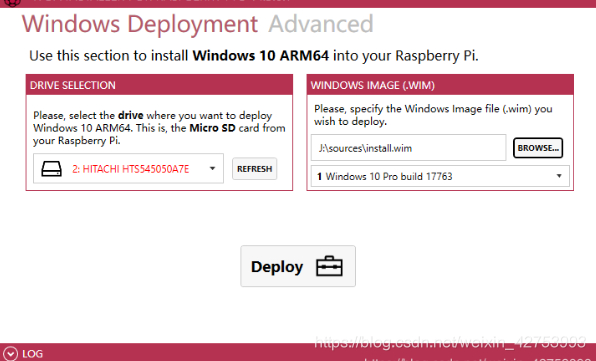
Task: Expand the LOG panel with the chevron icon
Action: (x=10, y=354)
